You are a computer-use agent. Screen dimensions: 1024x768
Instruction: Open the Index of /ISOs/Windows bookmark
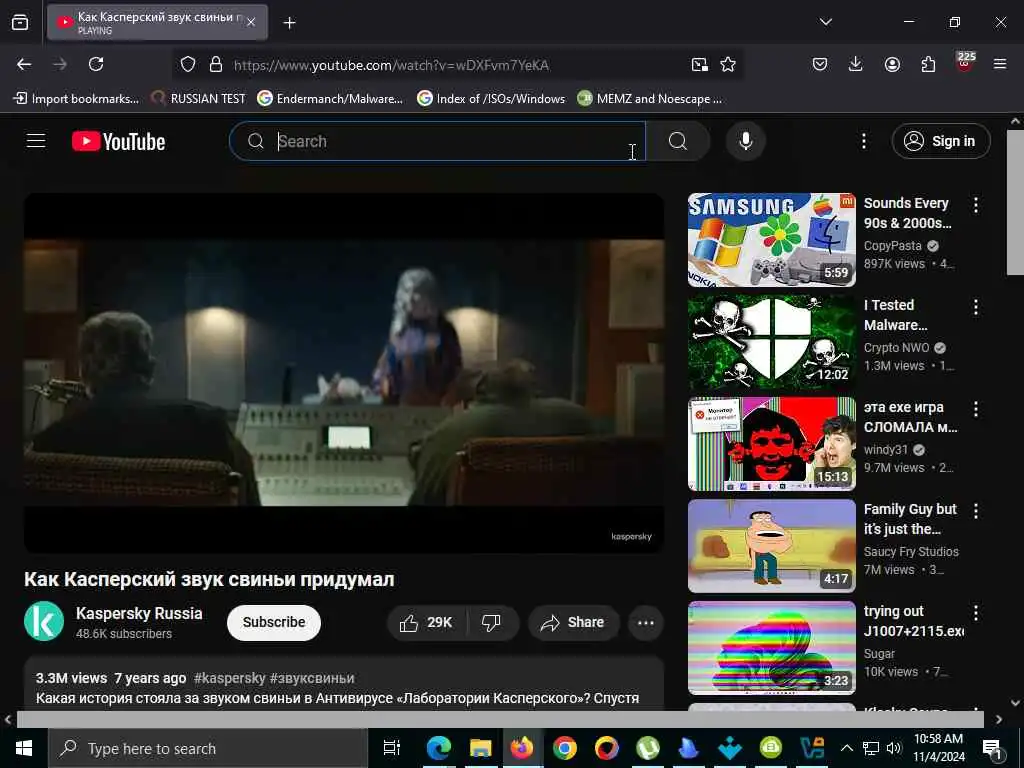click(x=491, y=99)
